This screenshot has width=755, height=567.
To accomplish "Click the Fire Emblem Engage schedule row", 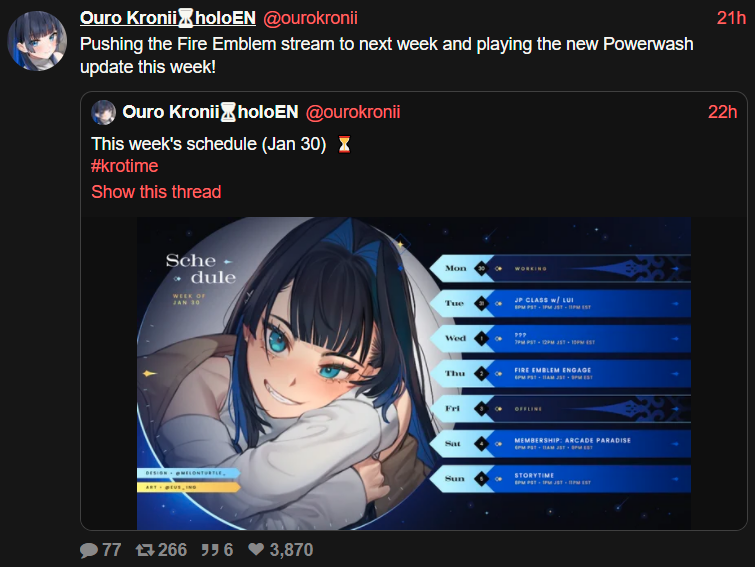I will pos(561,374).
